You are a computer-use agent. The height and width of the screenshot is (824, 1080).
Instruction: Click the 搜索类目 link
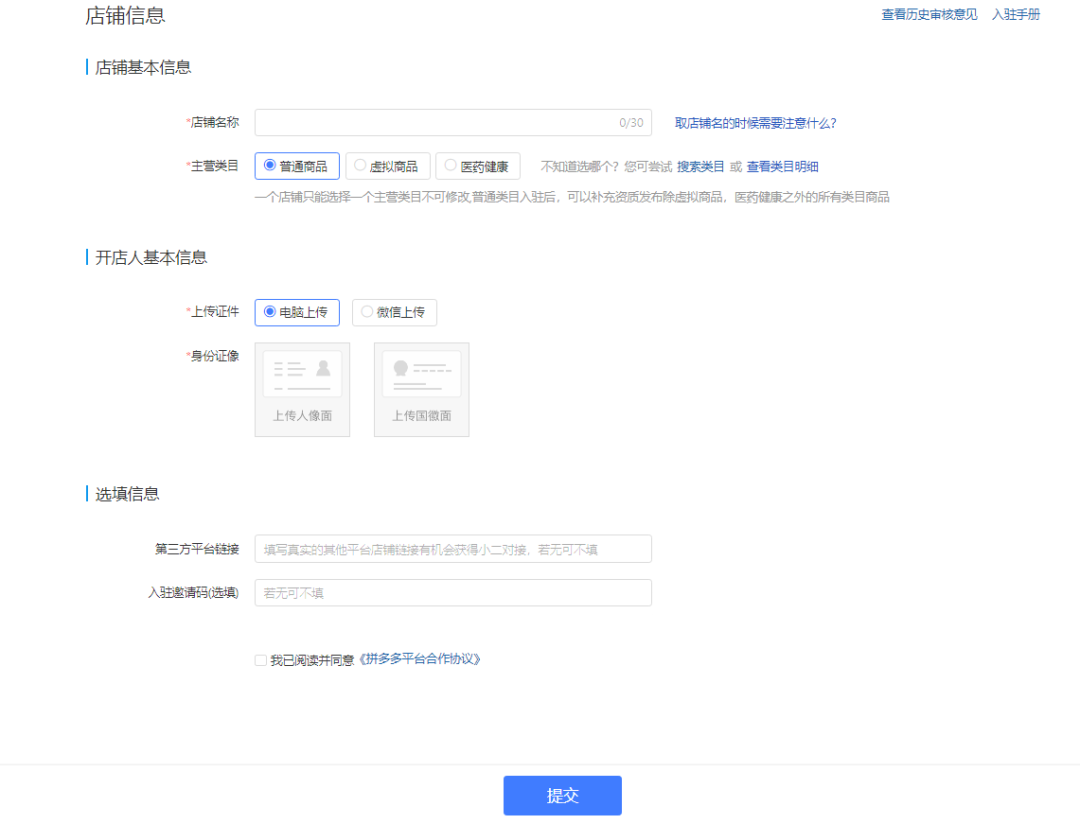click(x=700, y=167)
